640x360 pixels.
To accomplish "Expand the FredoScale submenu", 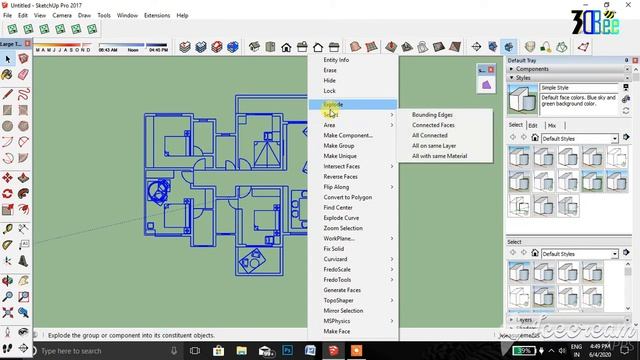I will coord(391,269).
